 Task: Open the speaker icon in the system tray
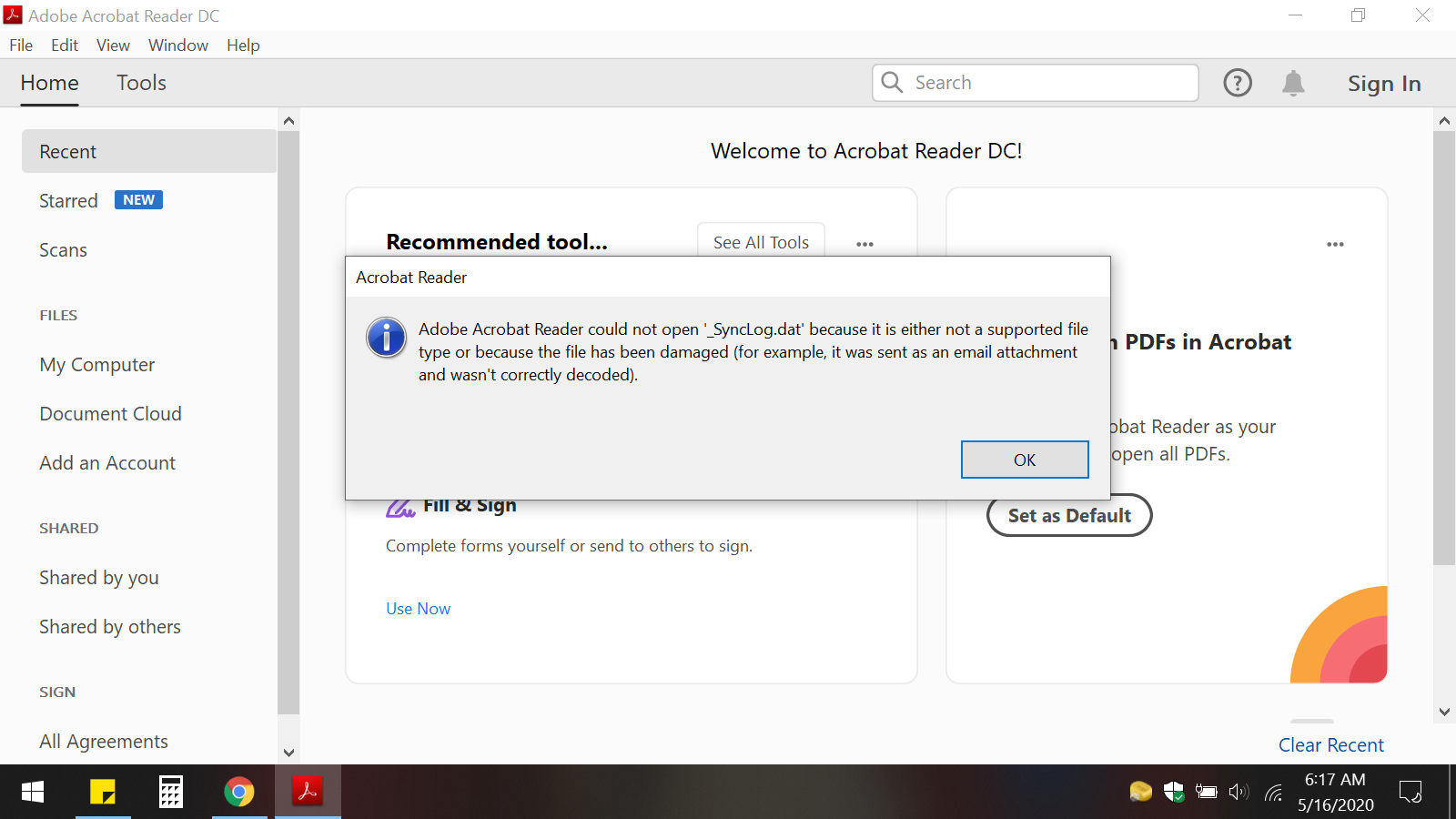[x=1239, y=792]
